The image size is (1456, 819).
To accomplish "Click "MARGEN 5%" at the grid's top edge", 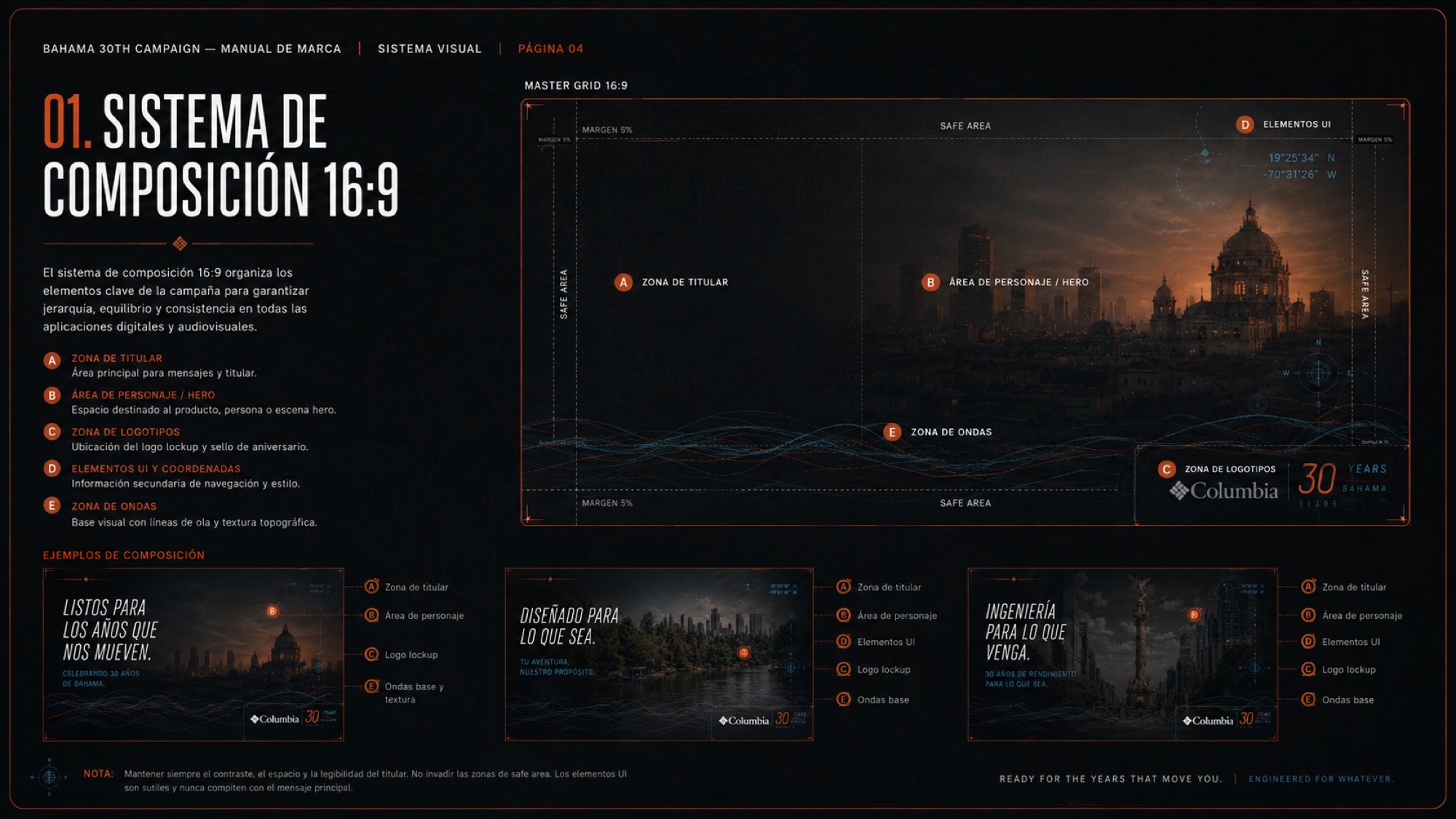I will [607, 130].
